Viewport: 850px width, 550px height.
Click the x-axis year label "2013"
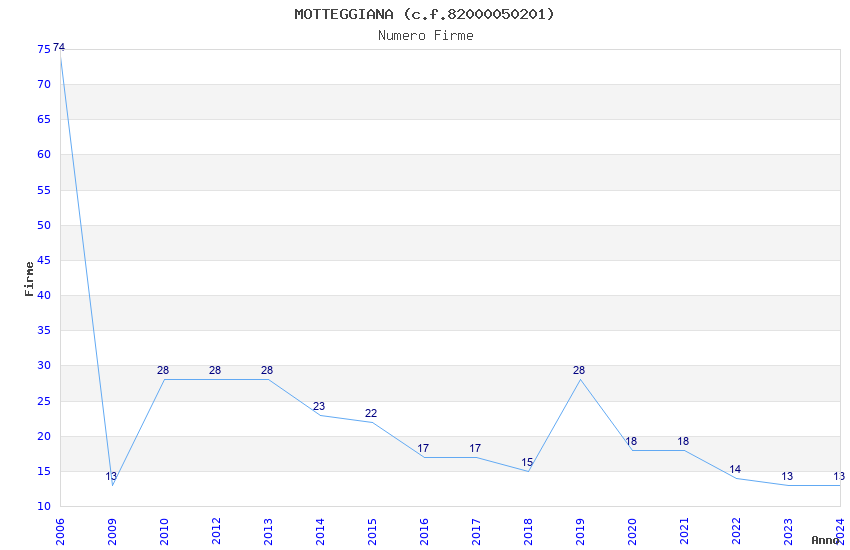[268, 532]
